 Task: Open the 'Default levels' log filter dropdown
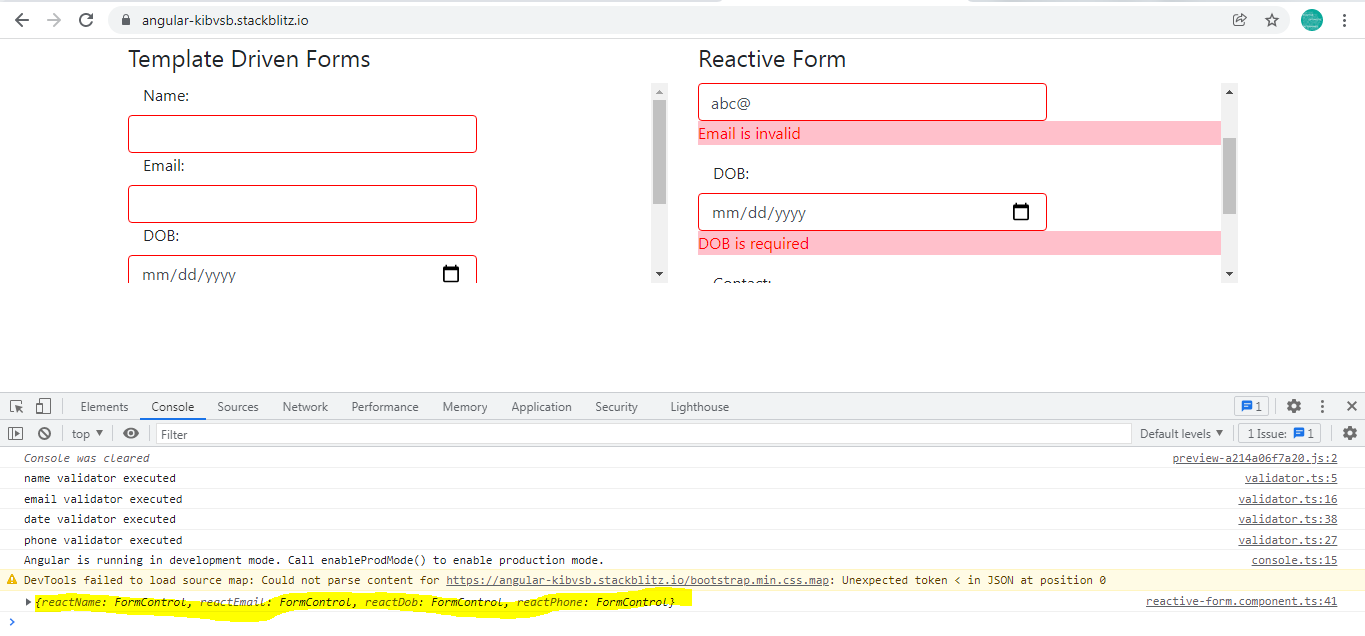tap(1181, 432)
